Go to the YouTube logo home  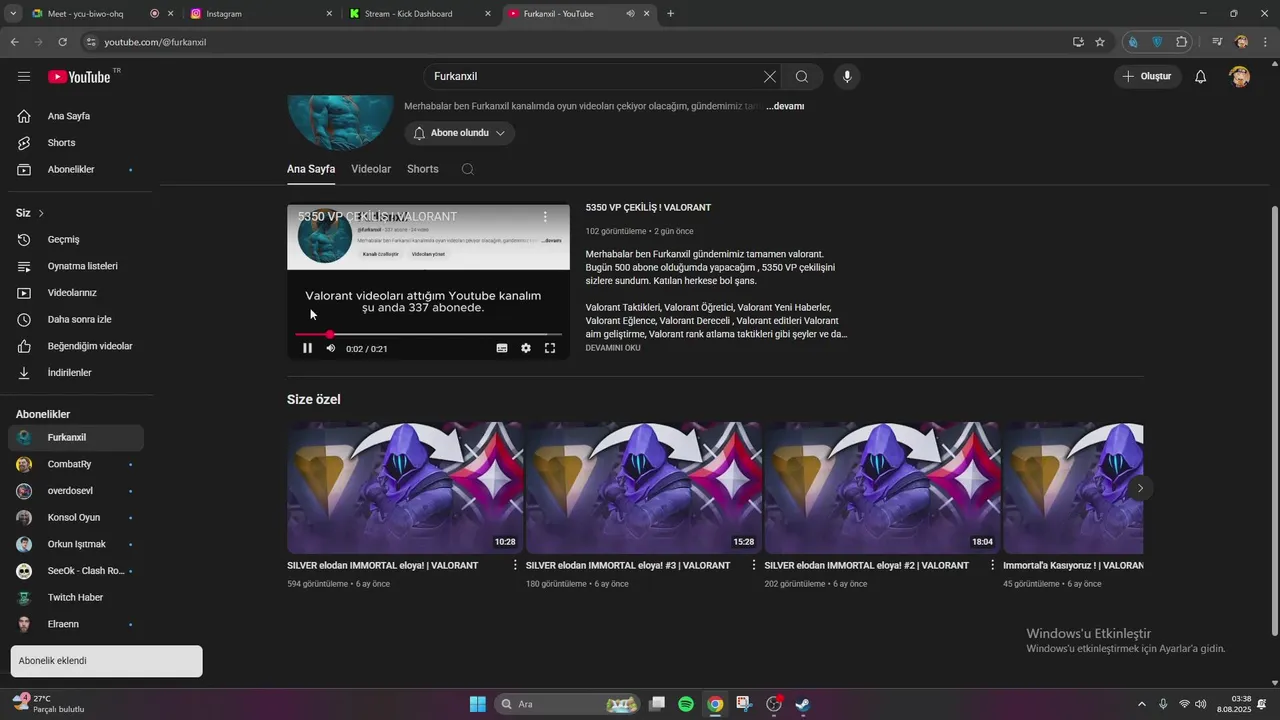click(x=79, y=77)
